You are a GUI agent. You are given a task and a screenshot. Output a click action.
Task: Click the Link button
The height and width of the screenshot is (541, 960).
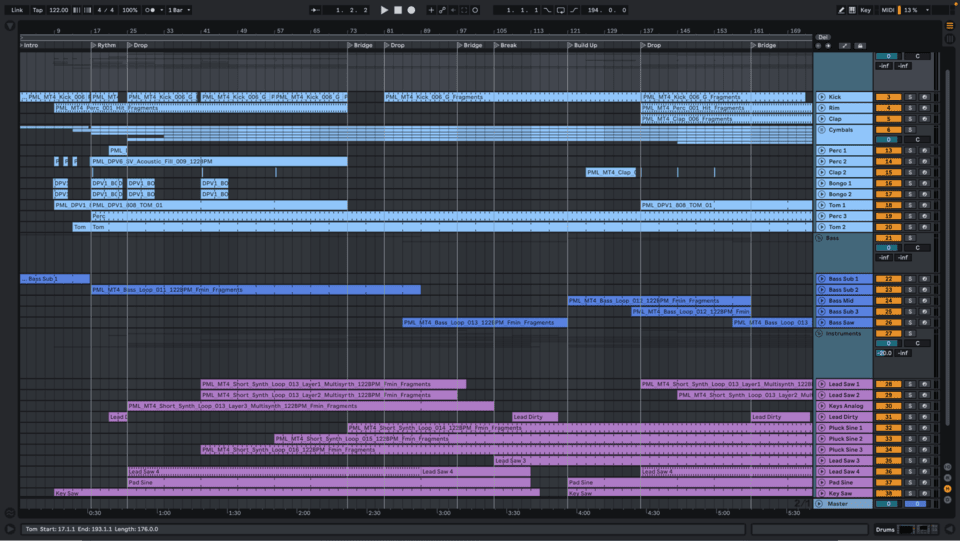[16, 10]
